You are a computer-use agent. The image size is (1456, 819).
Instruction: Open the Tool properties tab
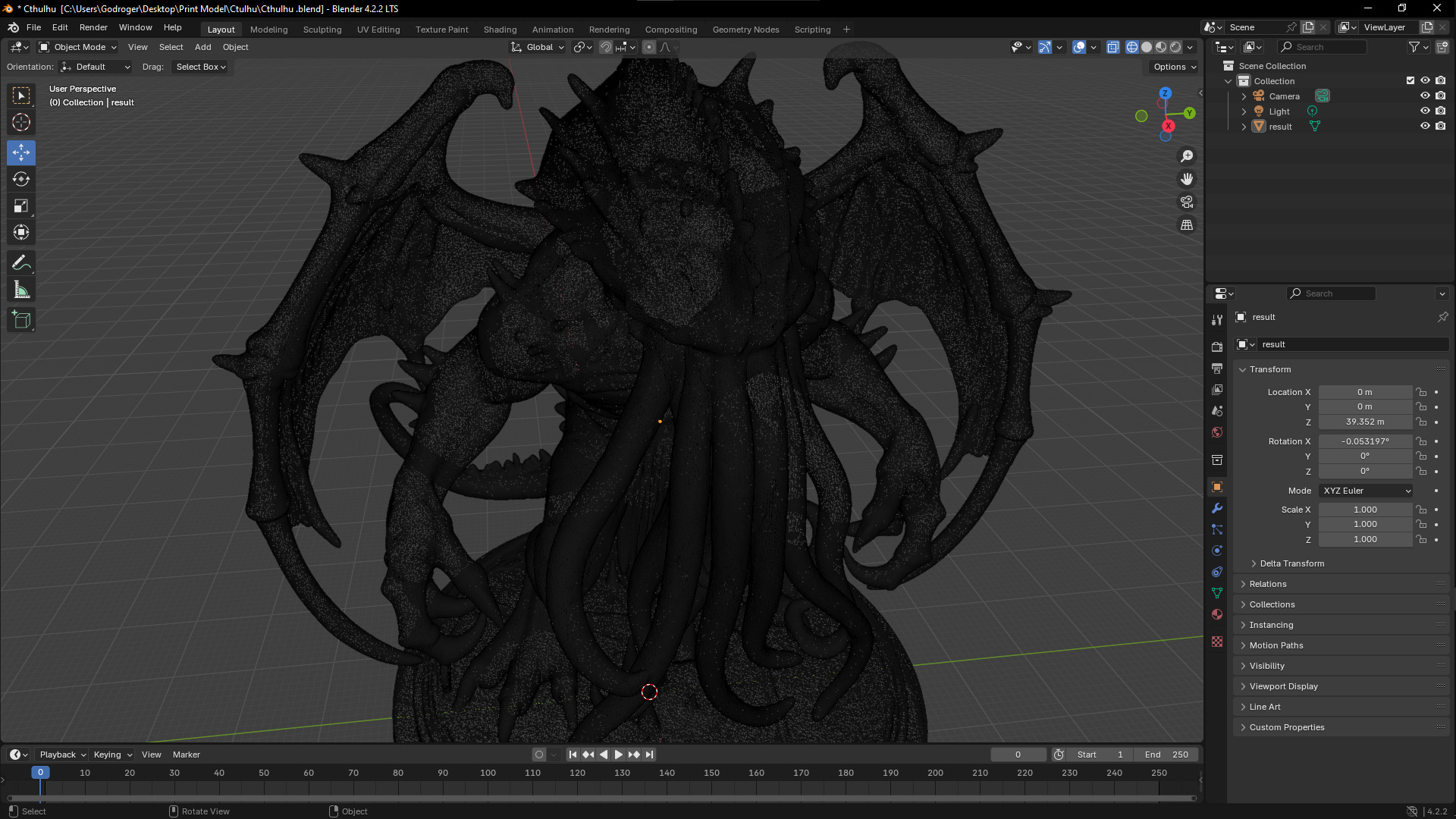point(1217,320)
